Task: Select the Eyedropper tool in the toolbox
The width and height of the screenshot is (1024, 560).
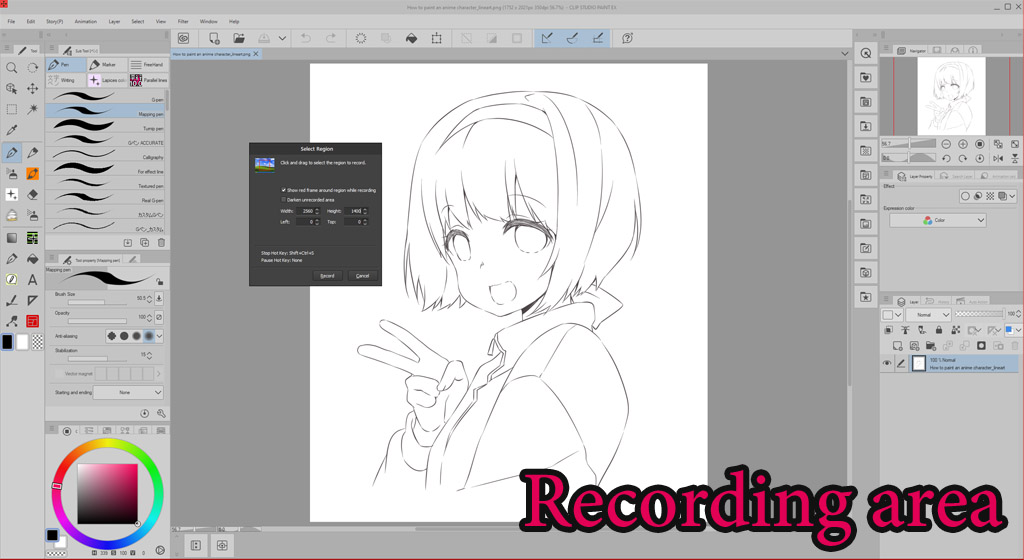Action: click(12, 130)
